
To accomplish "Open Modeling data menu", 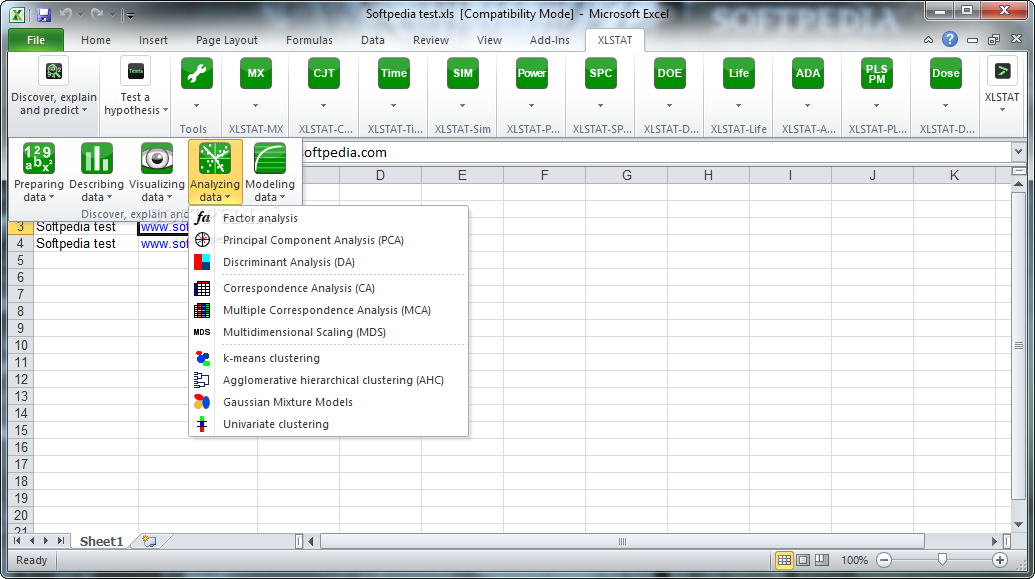I will 270,172.
